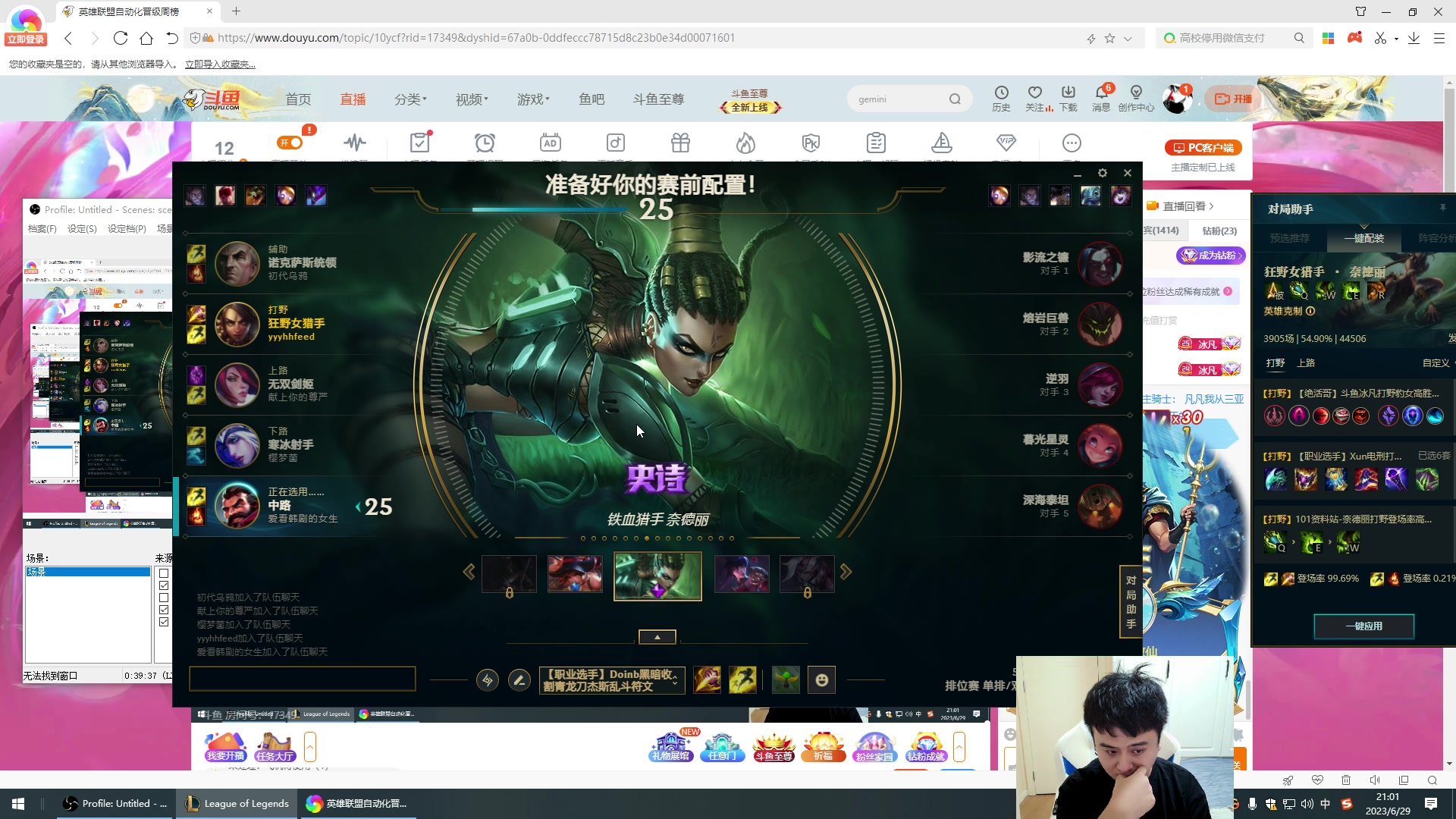Click the Windows Start button
1456x819 pixels.
coord(18,804)
